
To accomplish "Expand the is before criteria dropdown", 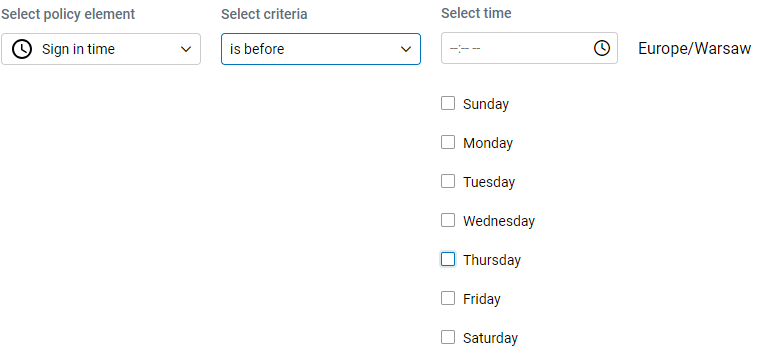I will [x=321, y=49].
